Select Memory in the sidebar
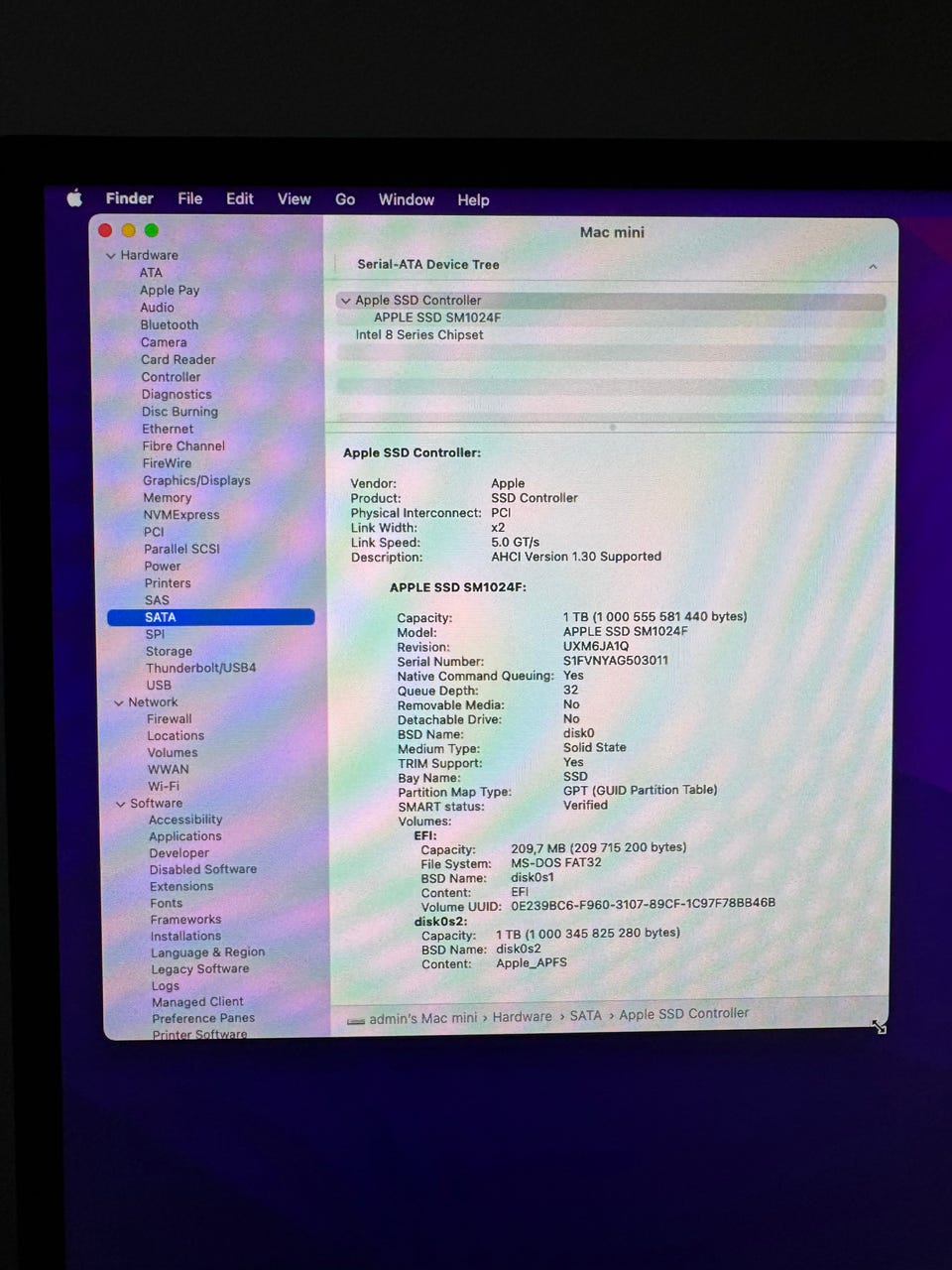 click(168, 498)
